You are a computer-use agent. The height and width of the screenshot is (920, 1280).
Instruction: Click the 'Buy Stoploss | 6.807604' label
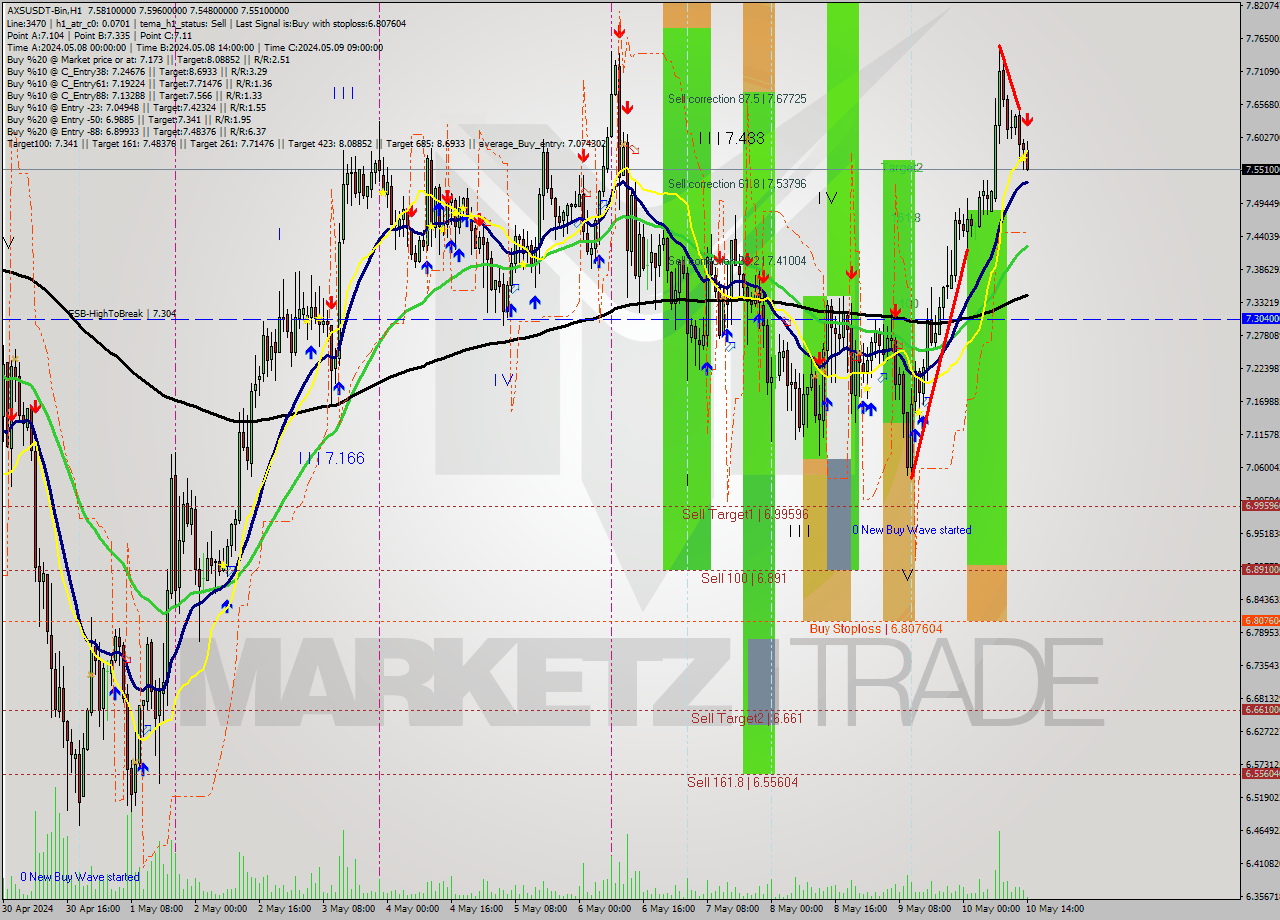tap(876, 629)
